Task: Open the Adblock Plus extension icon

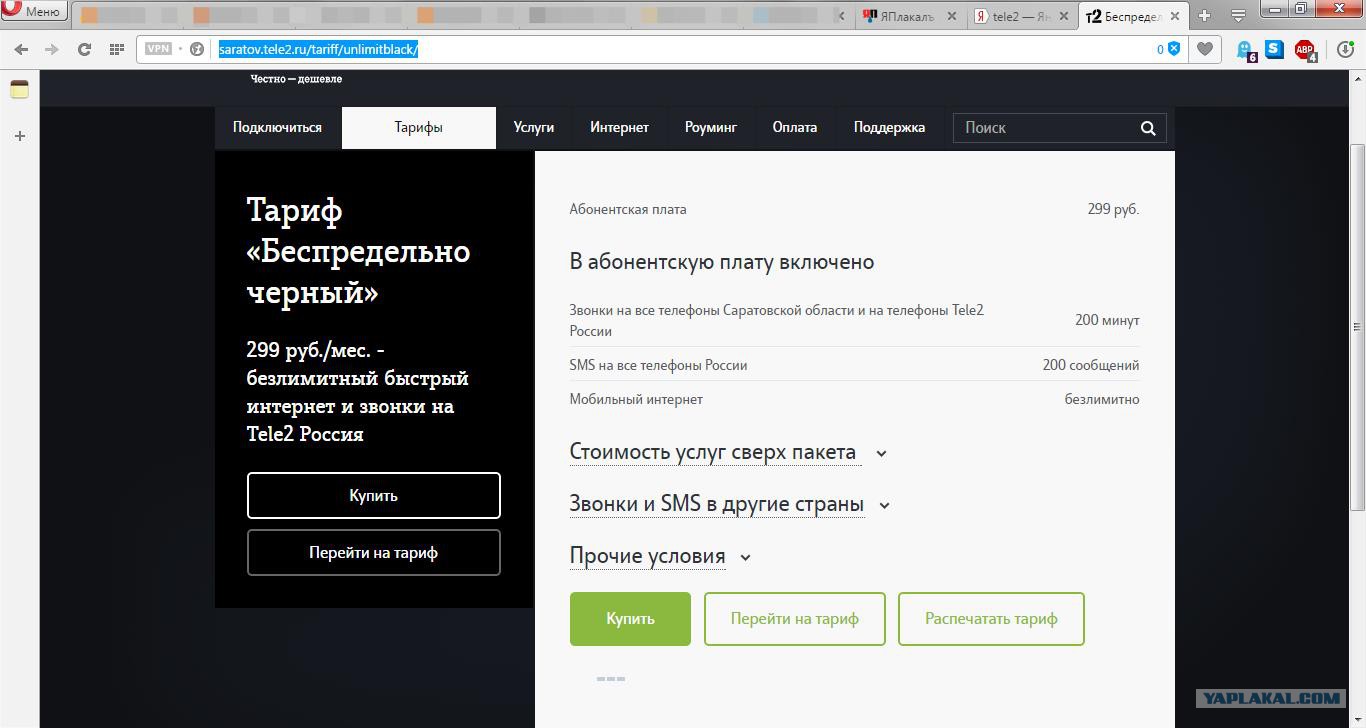Action: coord(1305,50)
